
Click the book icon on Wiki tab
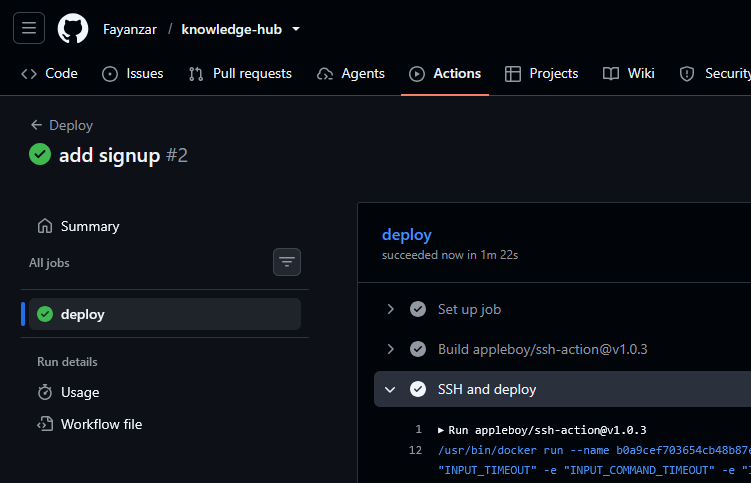click(x=611, y=74)
